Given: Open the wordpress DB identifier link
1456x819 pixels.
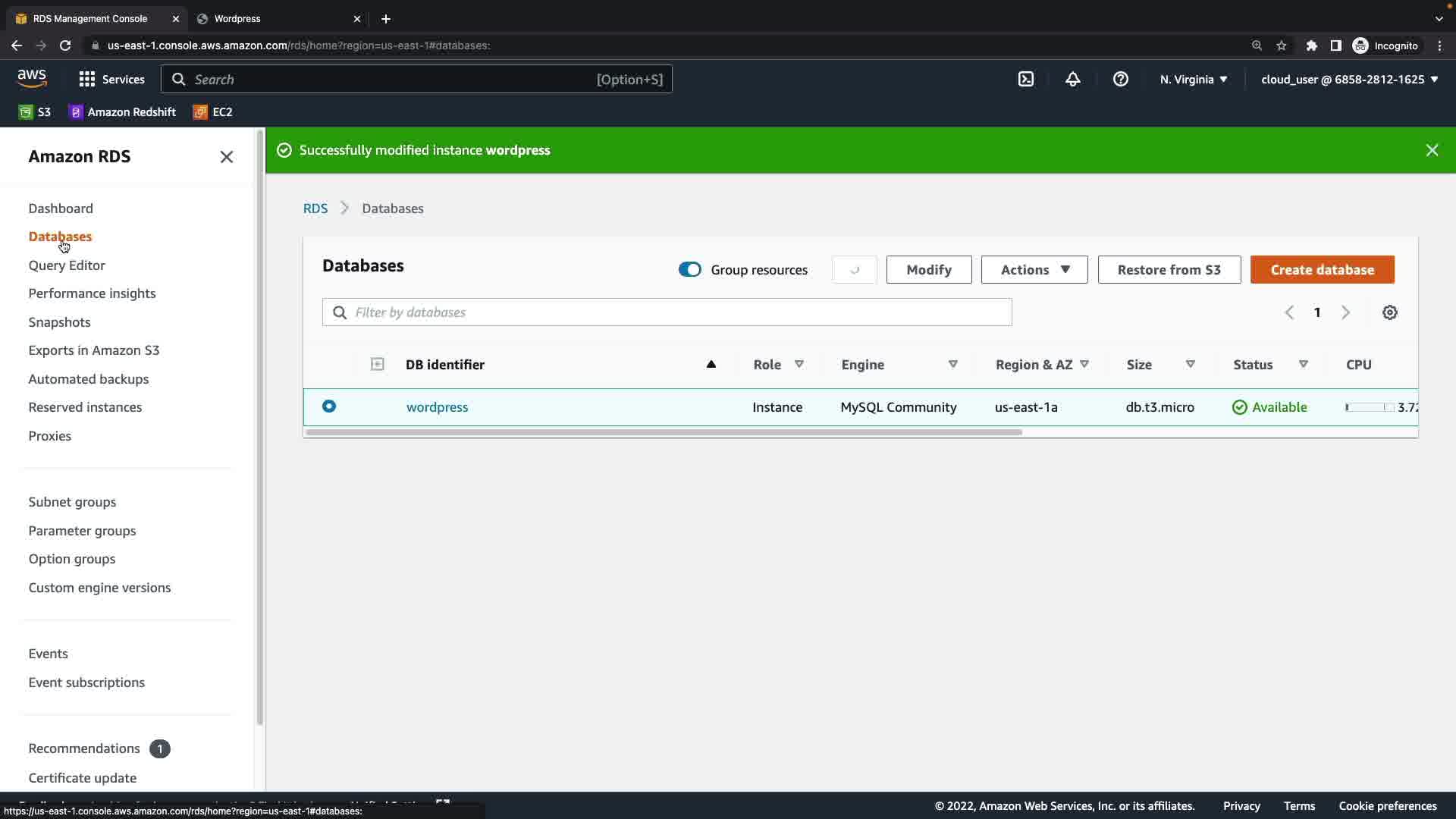Looking at the screenshot, I should [x=437, y=407].
